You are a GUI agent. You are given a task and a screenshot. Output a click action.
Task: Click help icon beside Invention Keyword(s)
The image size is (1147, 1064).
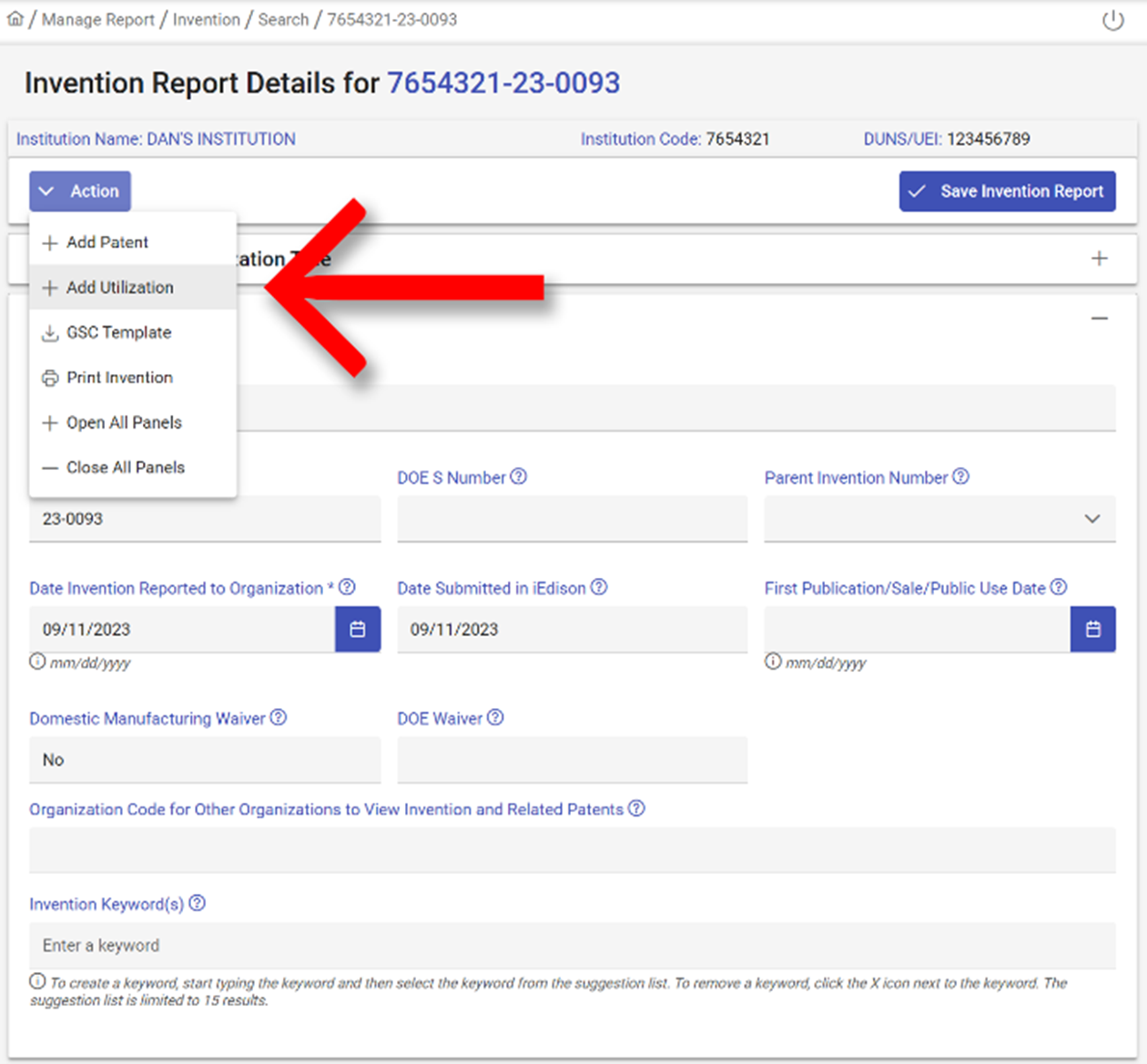coord(197,903)
